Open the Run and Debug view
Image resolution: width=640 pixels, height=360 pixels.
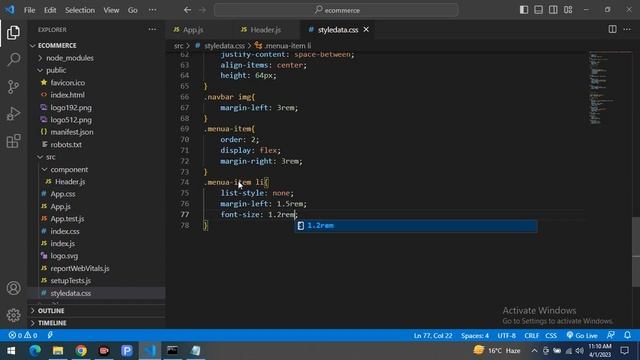tap(13, 114)
